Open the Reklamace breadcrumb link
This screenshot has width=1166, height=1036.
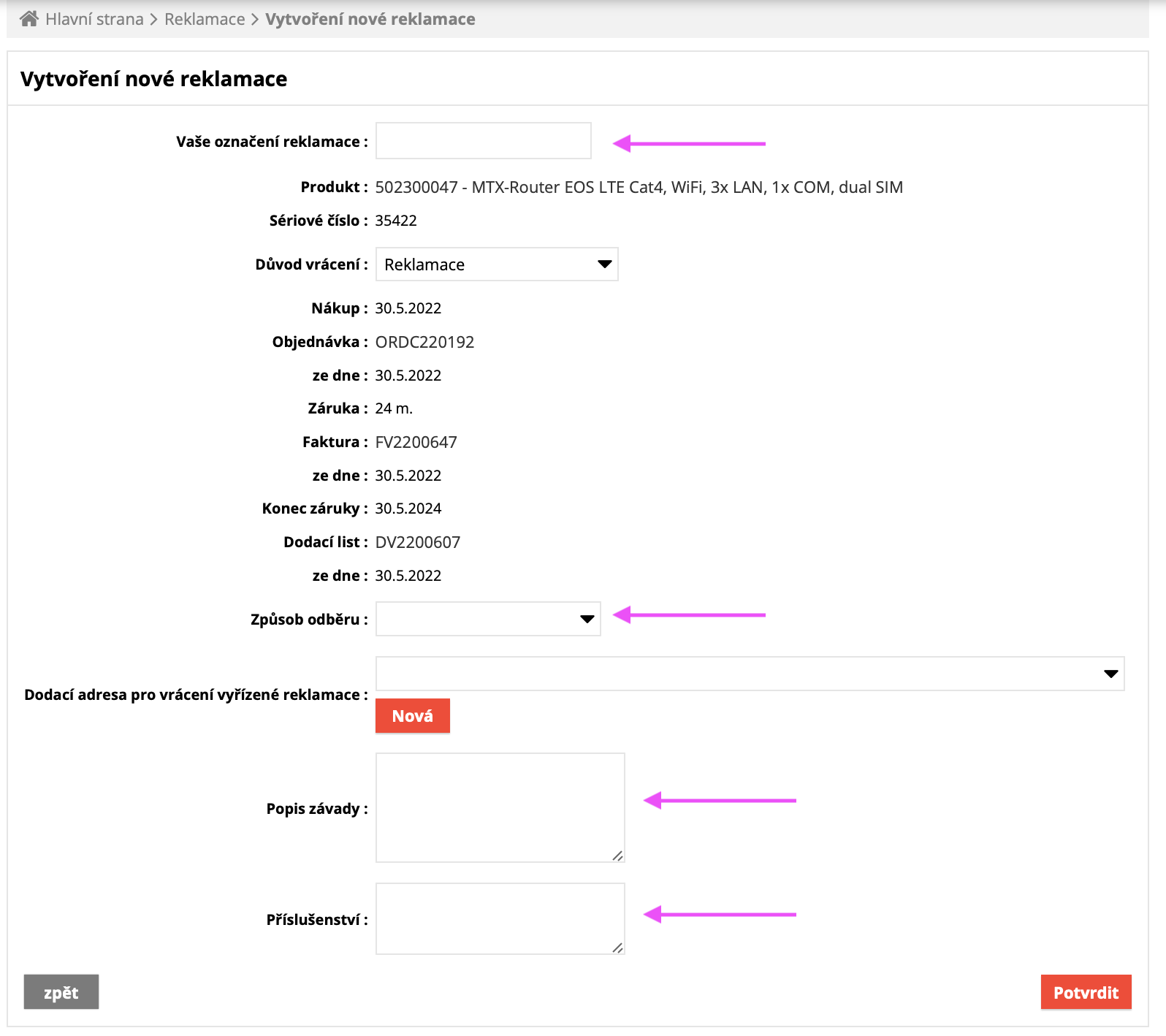point(205,19)
